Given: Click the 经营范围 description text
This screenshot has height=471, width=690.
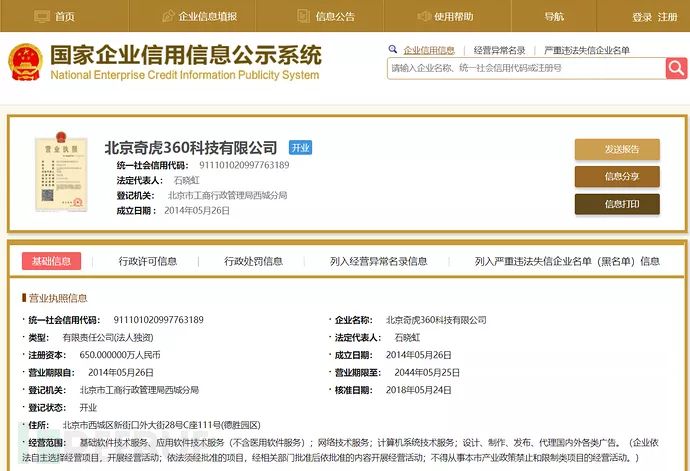Looking at the screenshot, I should tap(341, 450).
